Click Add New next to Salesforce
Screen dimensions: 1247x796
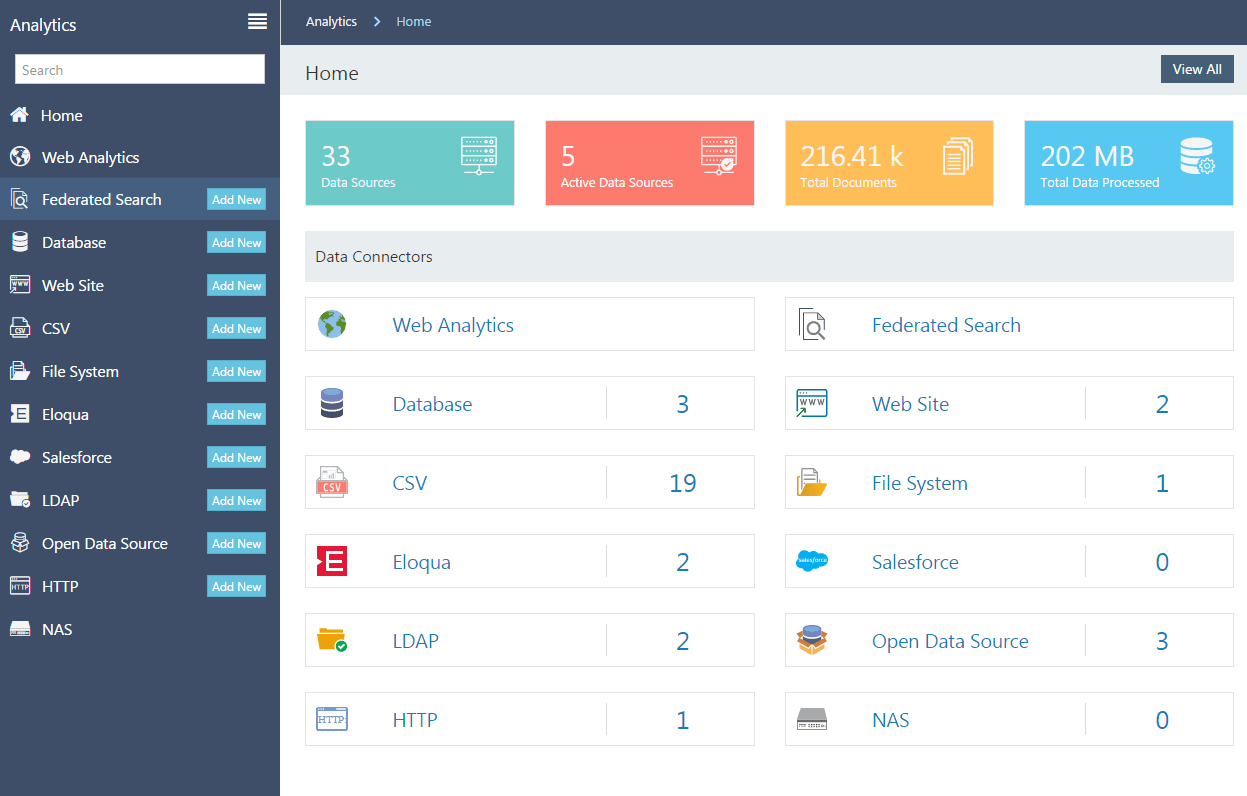[236, 457]
